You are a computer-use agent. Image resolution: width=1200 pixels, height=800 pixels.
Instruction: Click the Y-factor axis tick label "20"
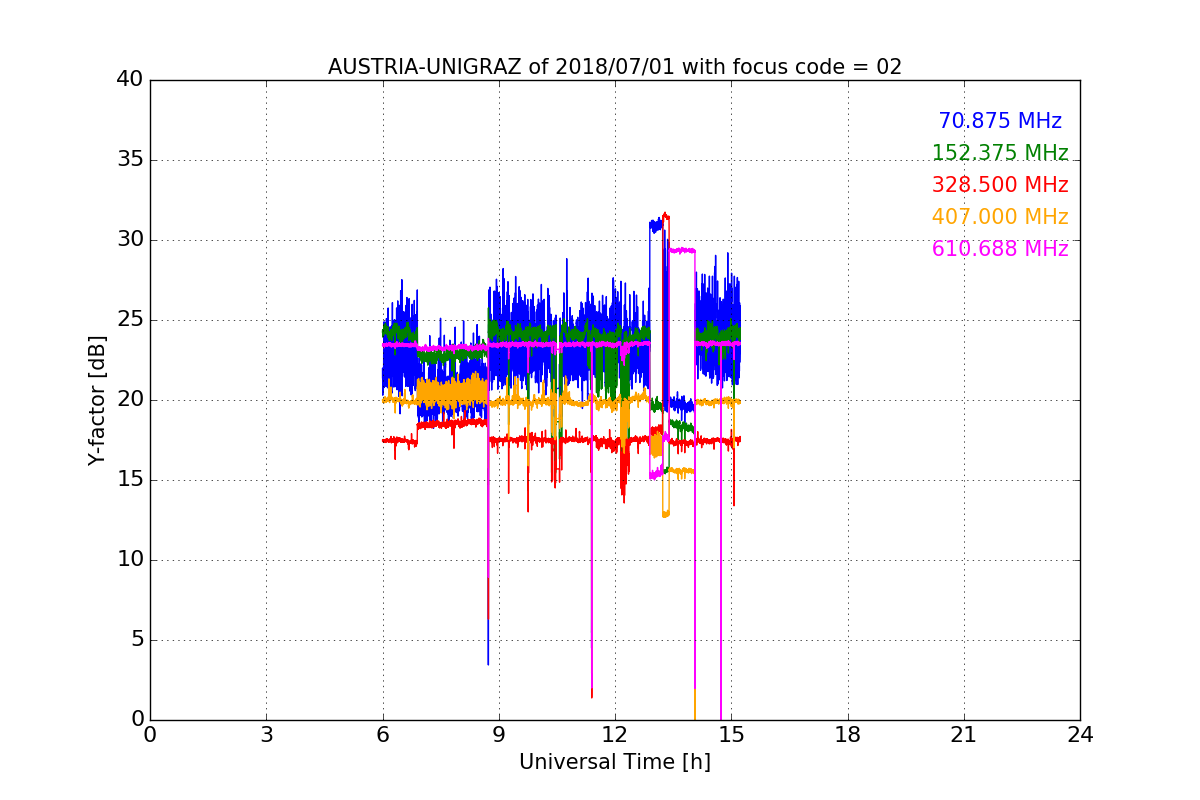pos(131,400)
